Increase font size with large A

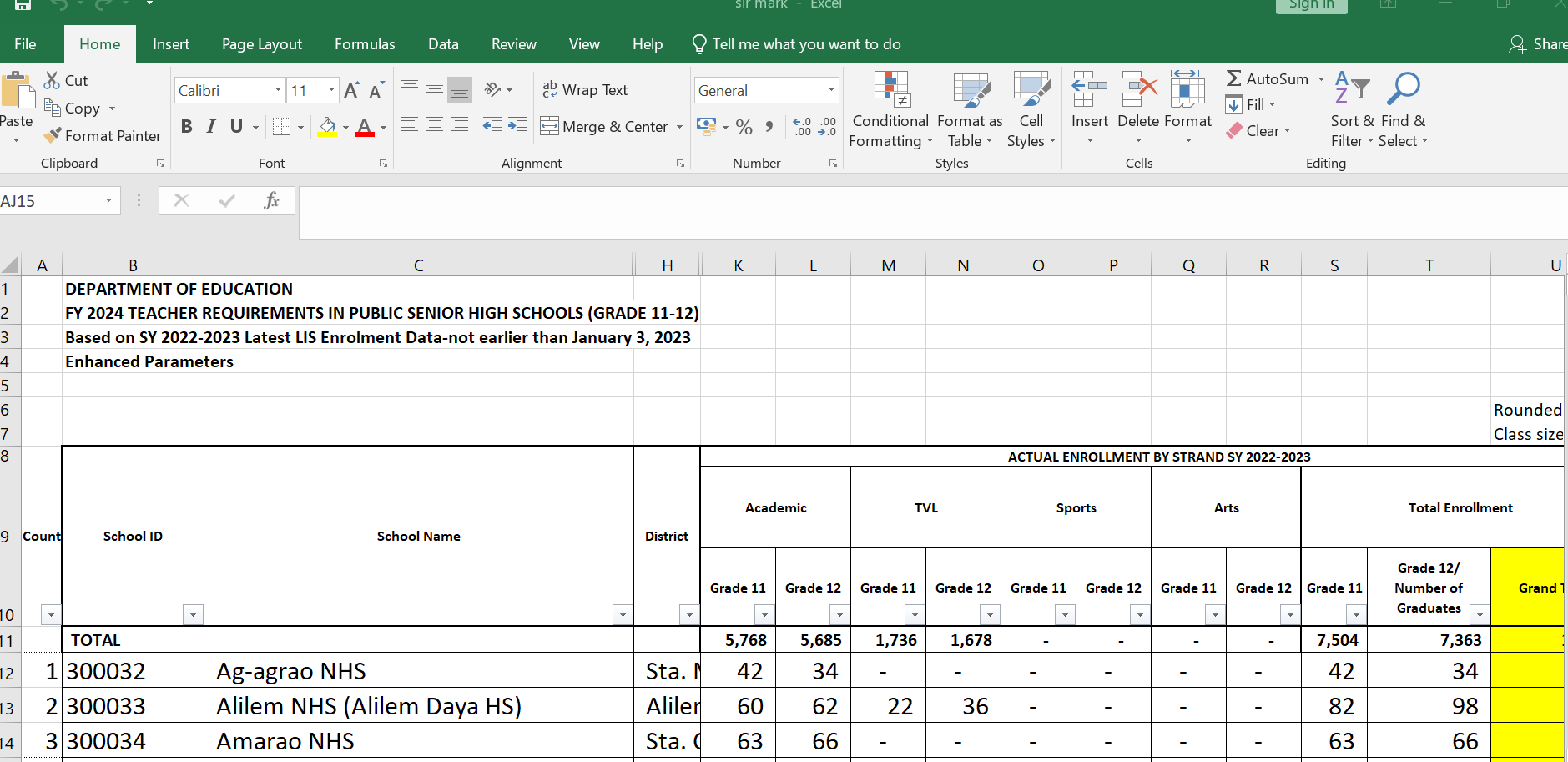tap(351, 90)
